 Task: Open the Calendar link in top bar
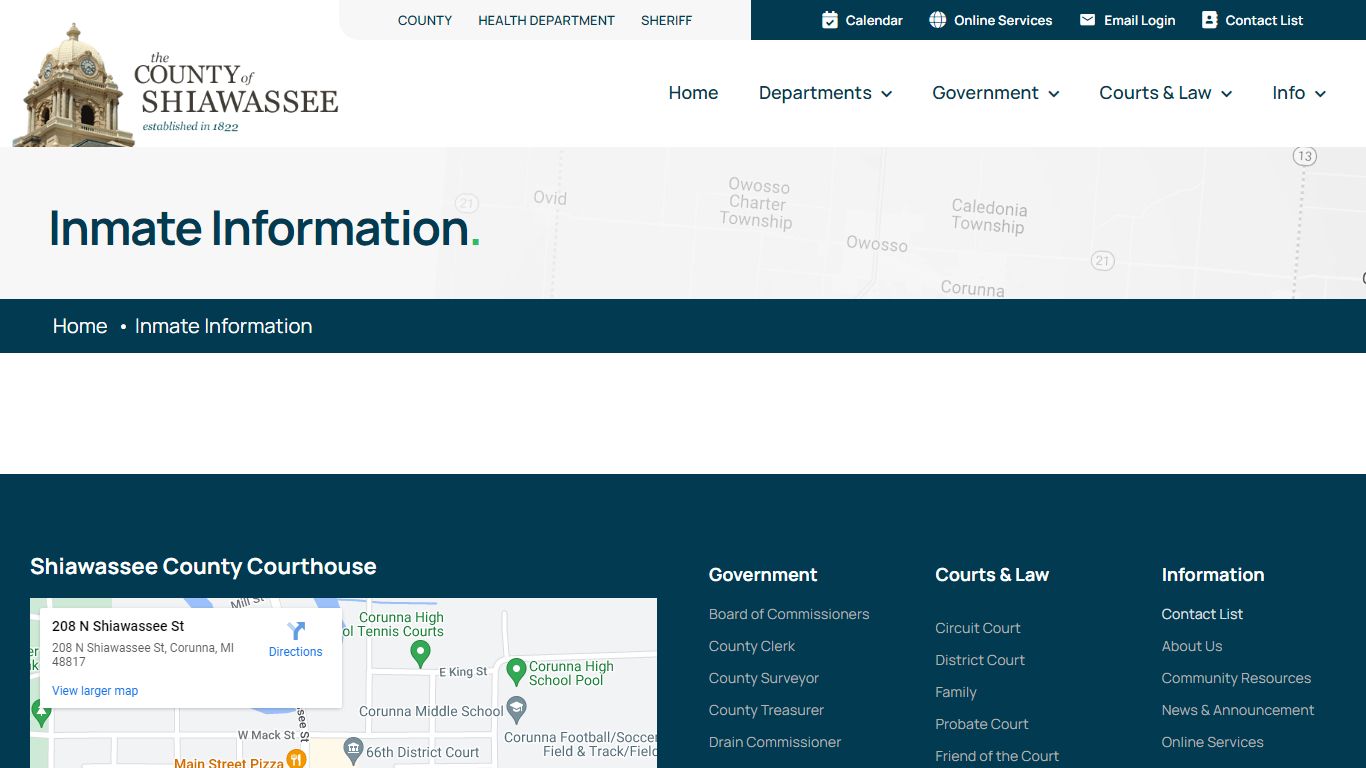click(x=862, y=20)
